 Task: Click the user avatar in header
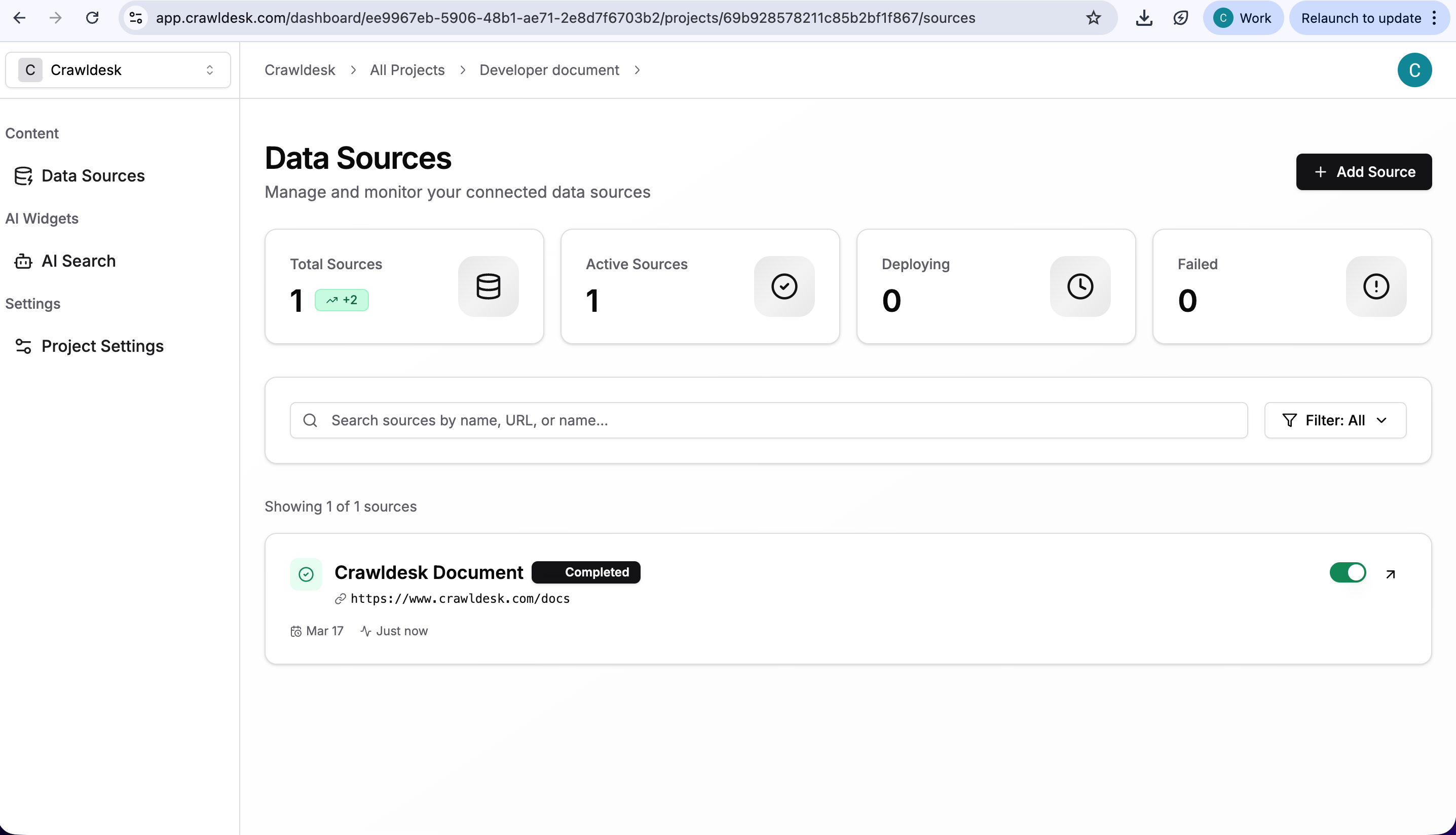[1414, 70]
